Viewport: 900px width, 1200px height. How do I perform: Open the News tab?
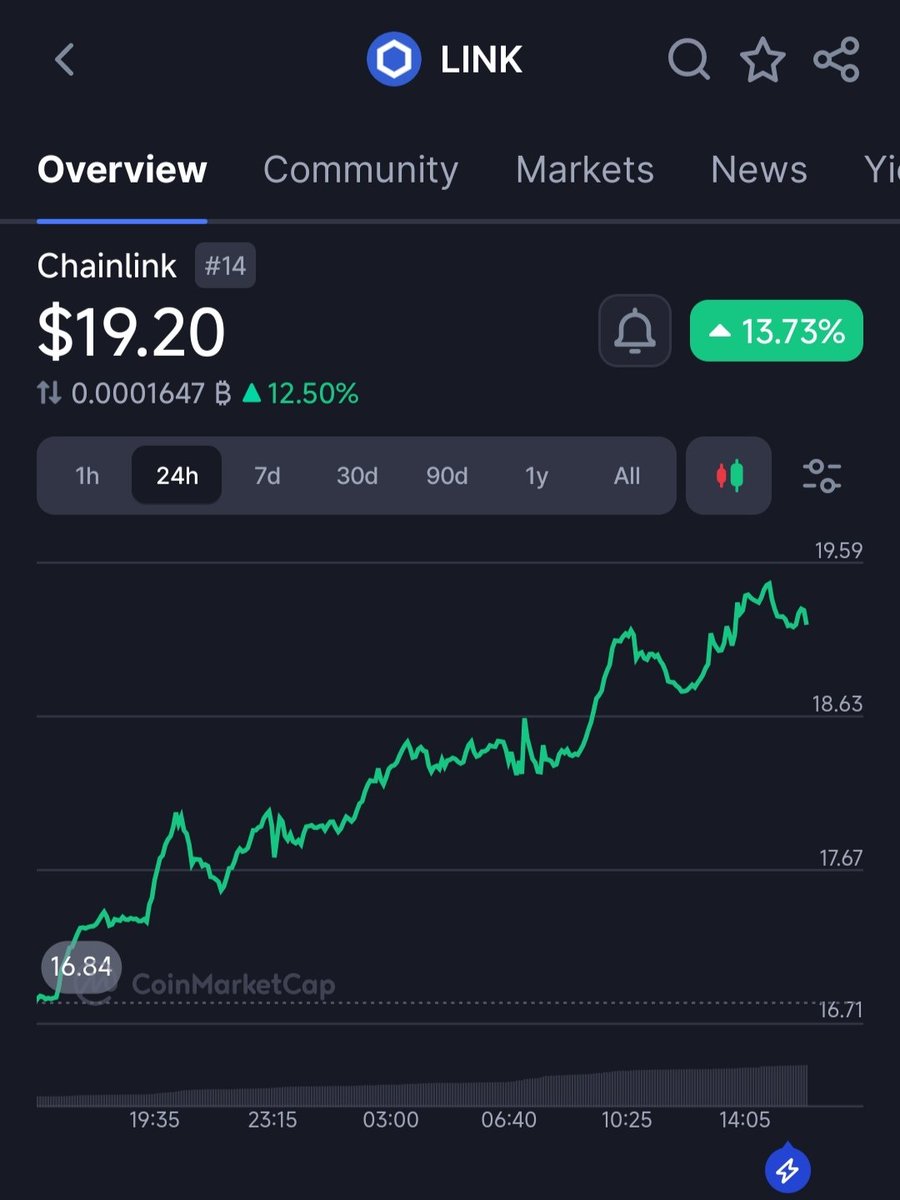pyautogui.click(x=759, y=170)
